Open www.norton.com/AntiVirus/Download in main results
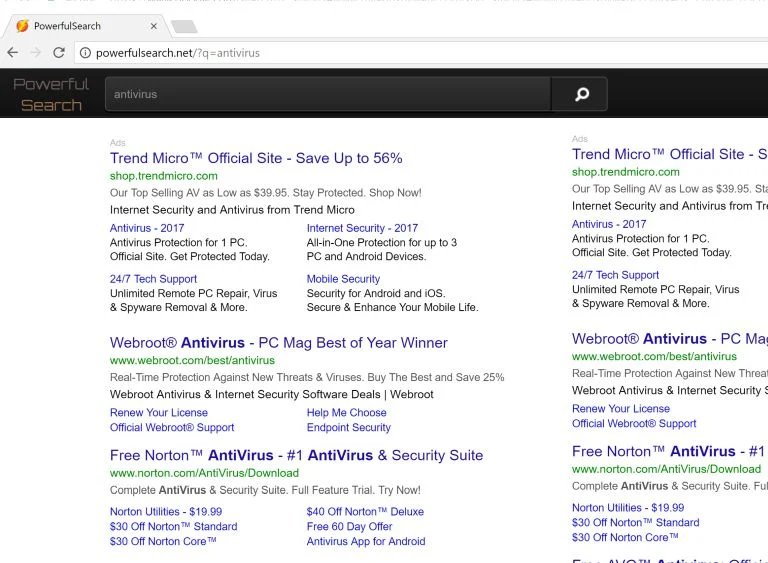Viewport: 768px width, 563px height. (204, 473)
